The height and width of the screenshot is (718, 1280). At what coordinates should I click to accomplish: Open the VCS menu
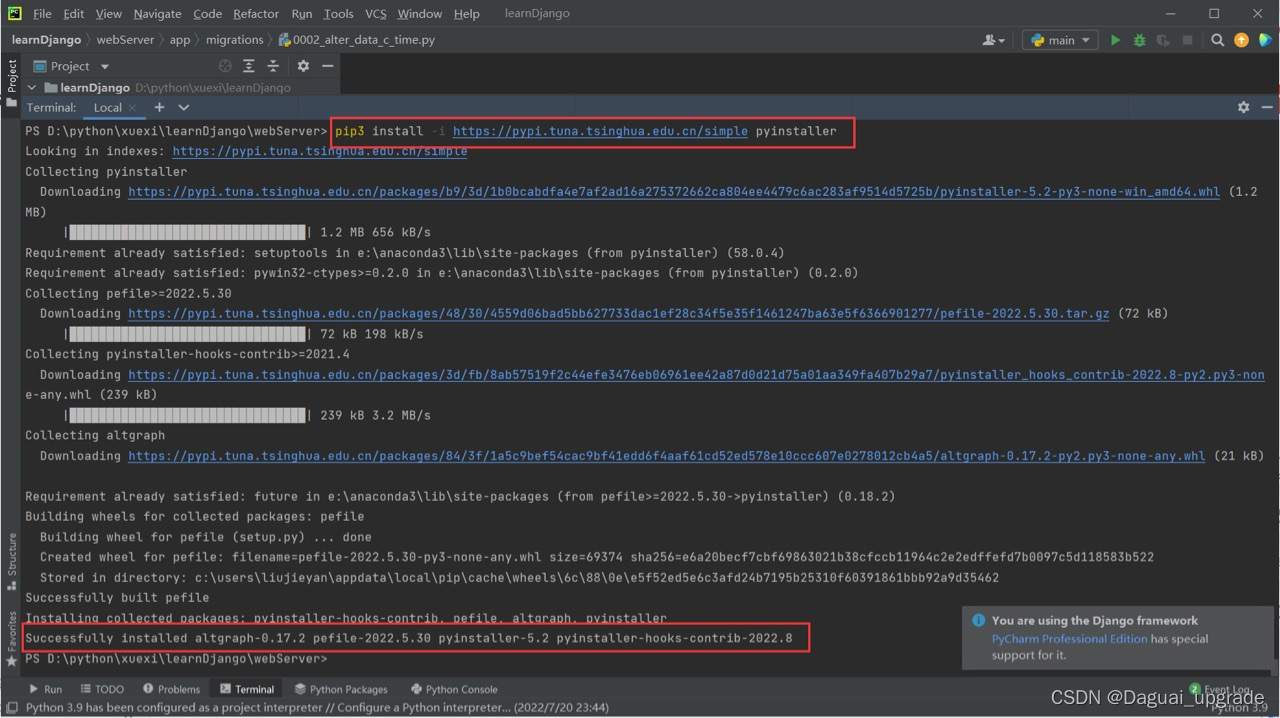tap(375, 14)
